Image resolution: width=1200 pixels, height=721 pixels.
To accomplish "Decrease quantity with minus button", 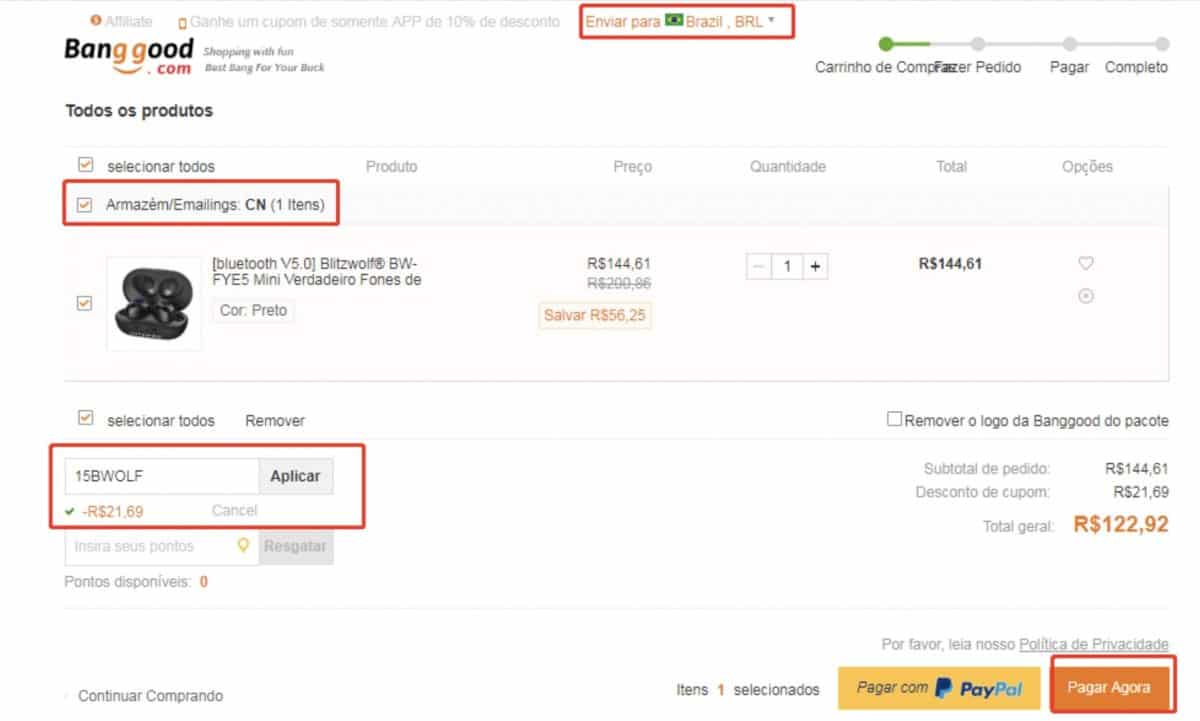I will (759, 266).
